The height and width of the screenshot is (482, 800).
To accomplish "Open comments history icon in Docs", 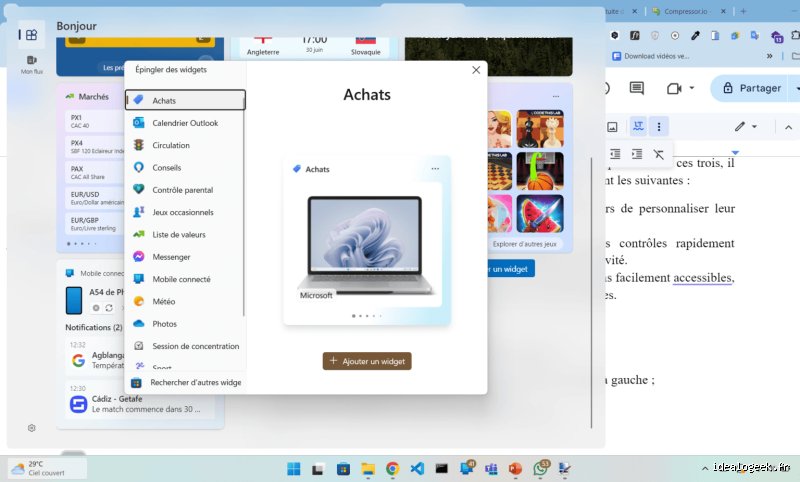I will 636,88.
